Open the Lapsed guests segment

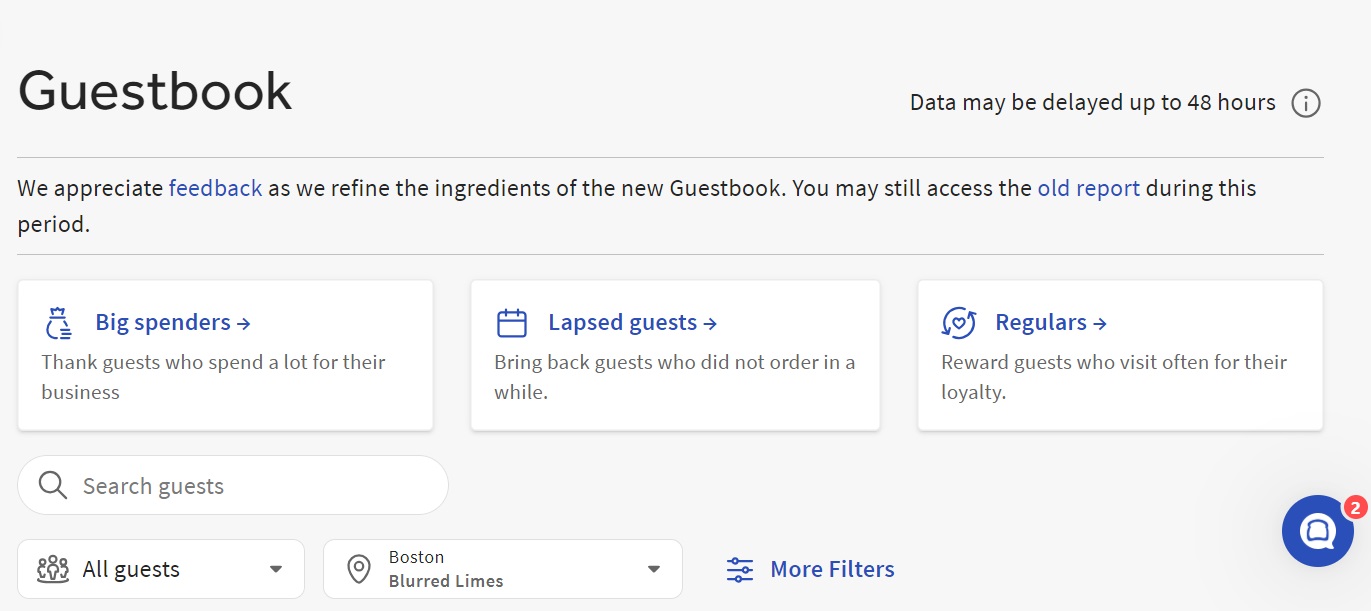tap(631, 323)
